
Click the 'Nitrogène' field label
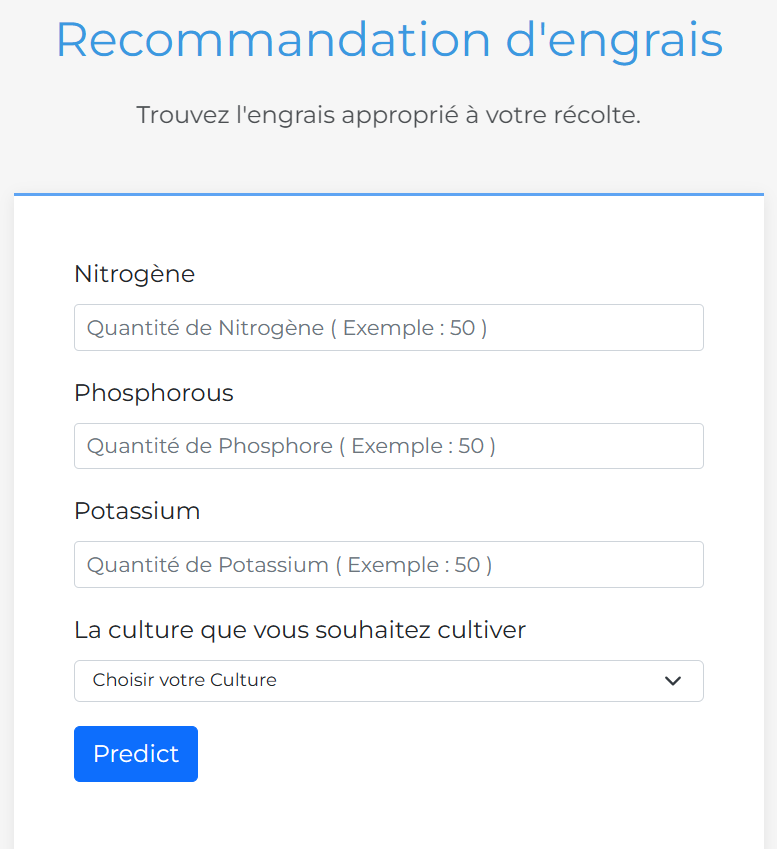pos(134,274)
